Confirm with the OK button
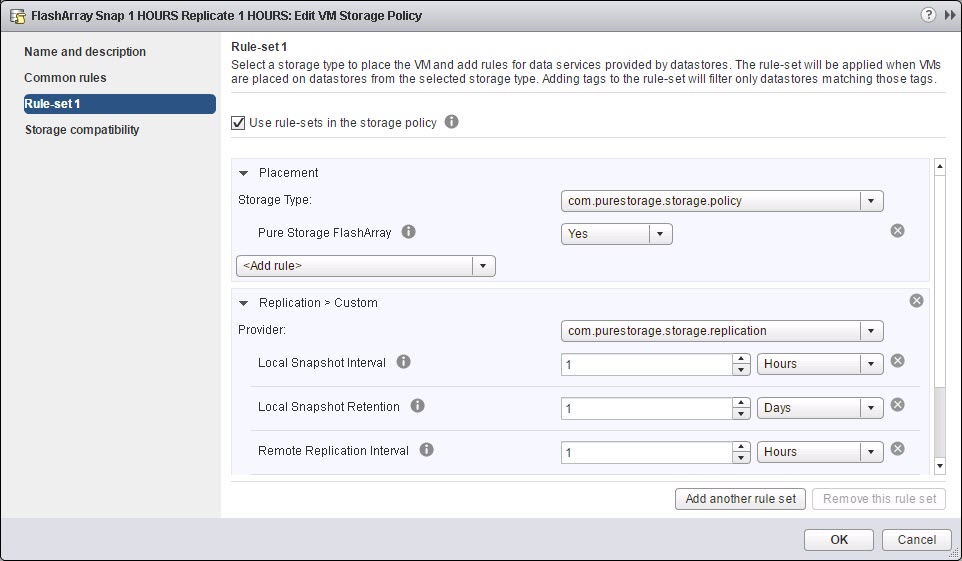Image resolution: width=962 pixels, height=561 pixels. pos(839,540)
